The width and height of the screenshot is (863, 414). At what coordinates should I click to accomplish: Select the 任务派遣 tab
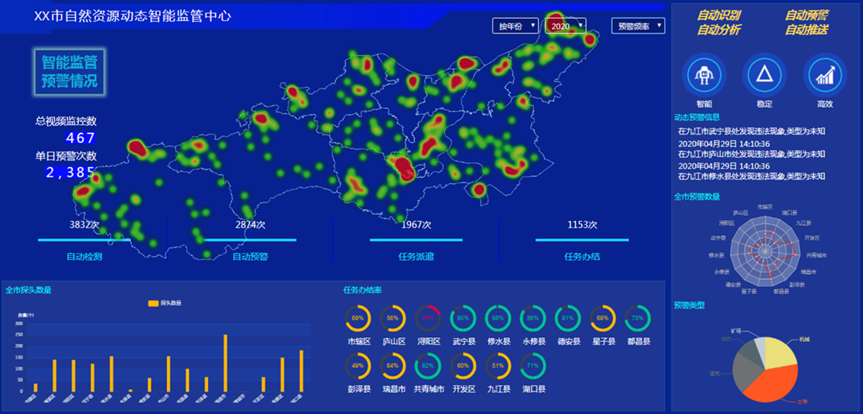[415, 256]
